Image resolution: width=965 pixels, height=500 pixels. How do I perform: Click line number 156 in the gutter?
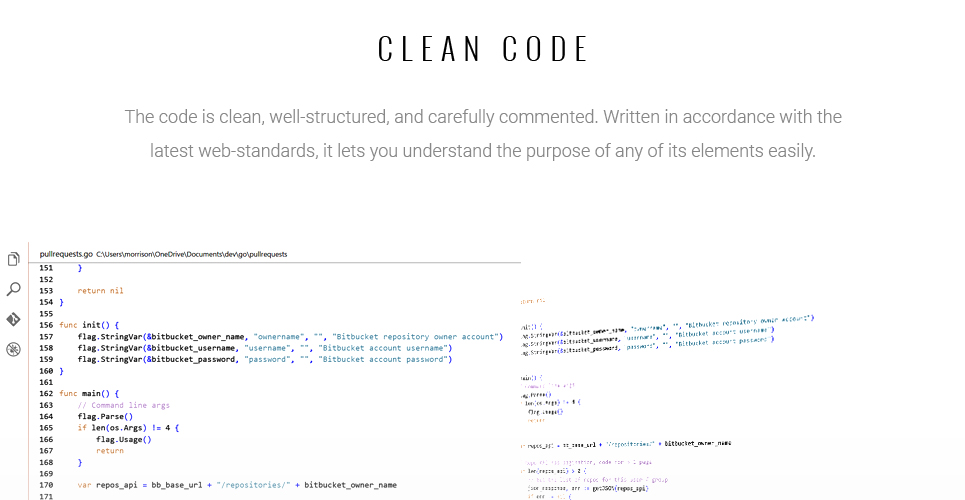pos(46,325)
